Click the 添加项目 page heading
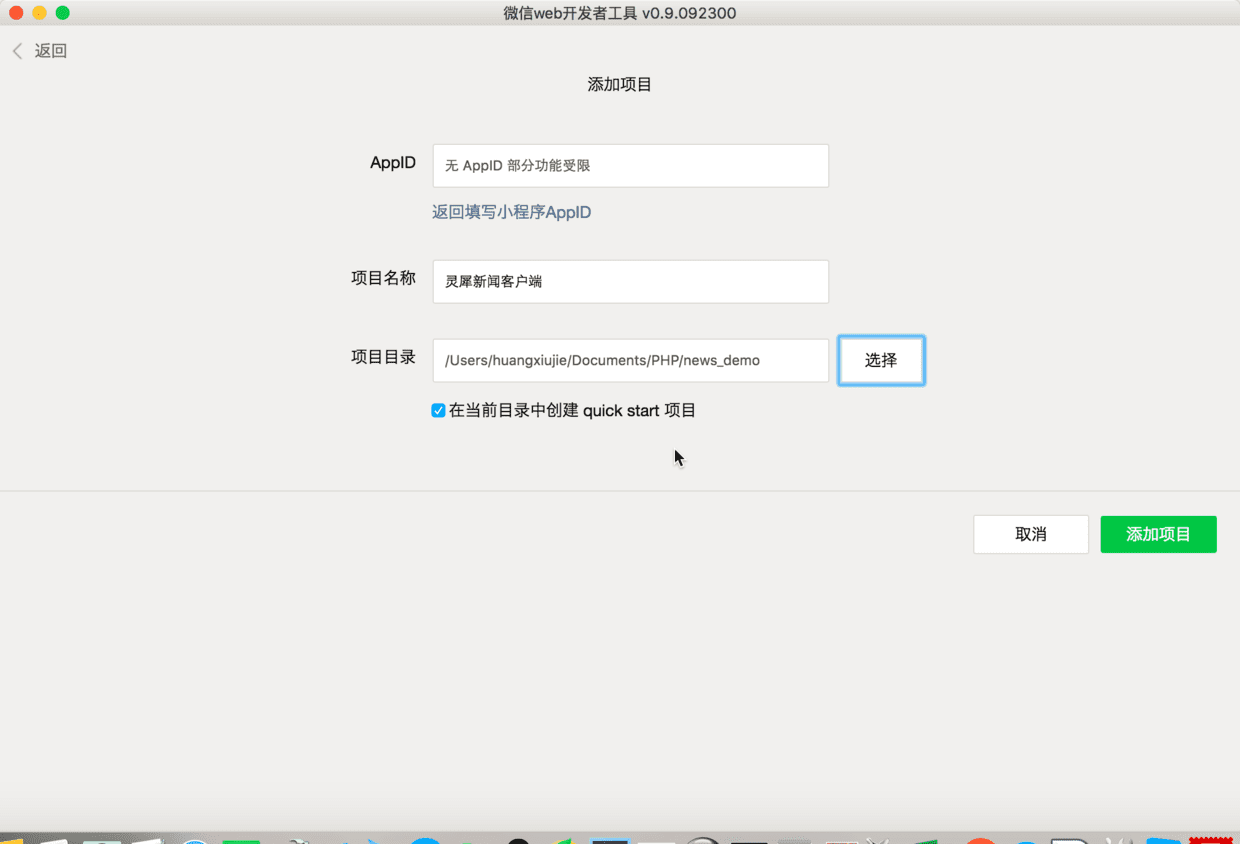 coord(620,85)
